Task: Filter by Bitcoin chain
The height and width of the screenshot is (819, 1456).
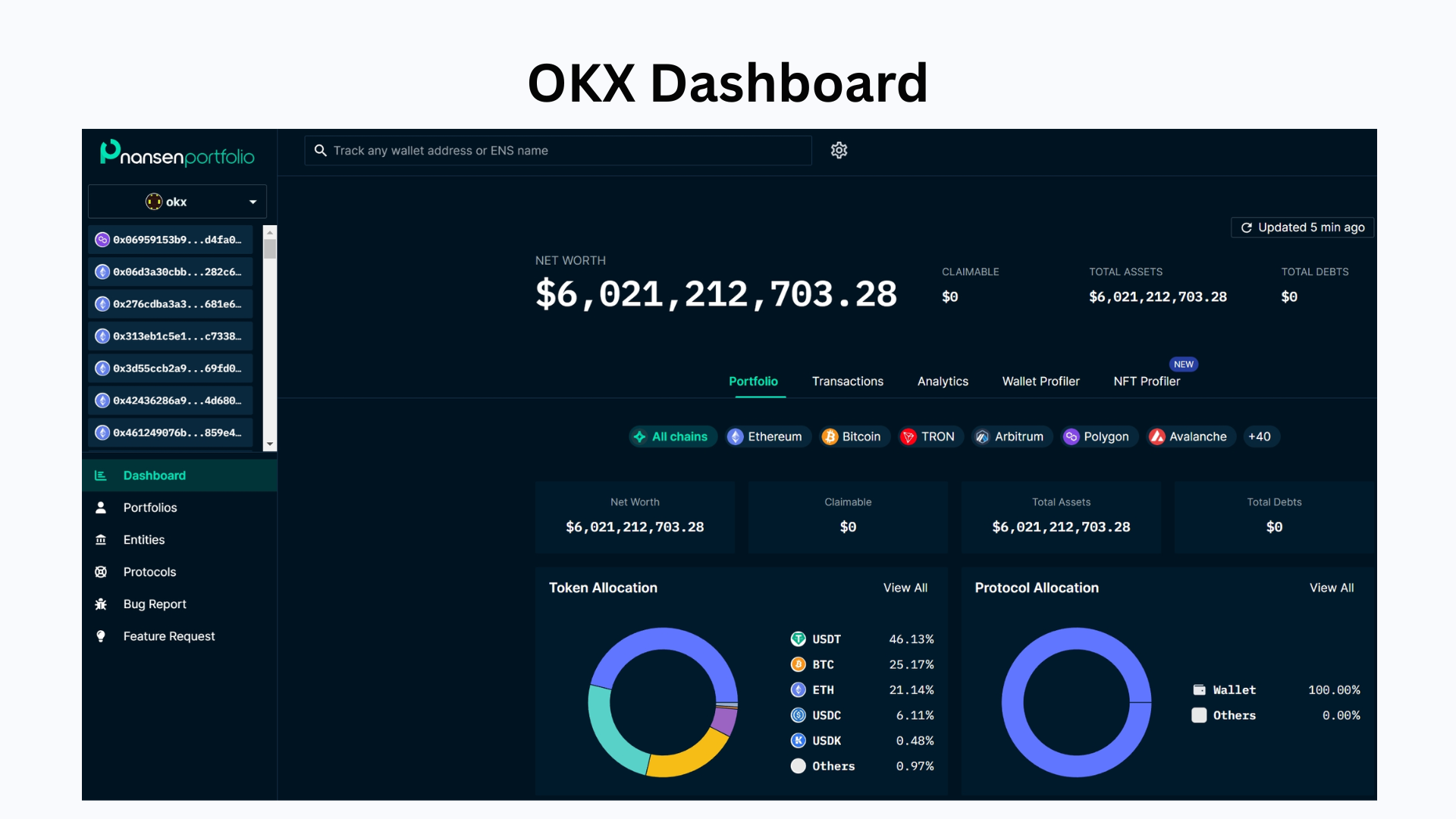Action: (853, 436)
